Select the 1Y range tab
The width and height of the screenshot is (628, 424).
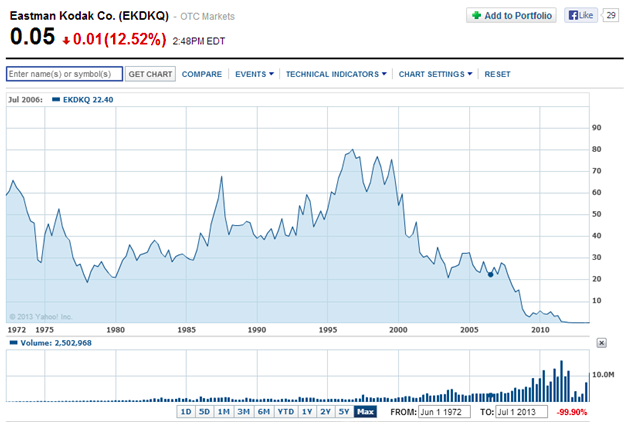coord(307,412)
